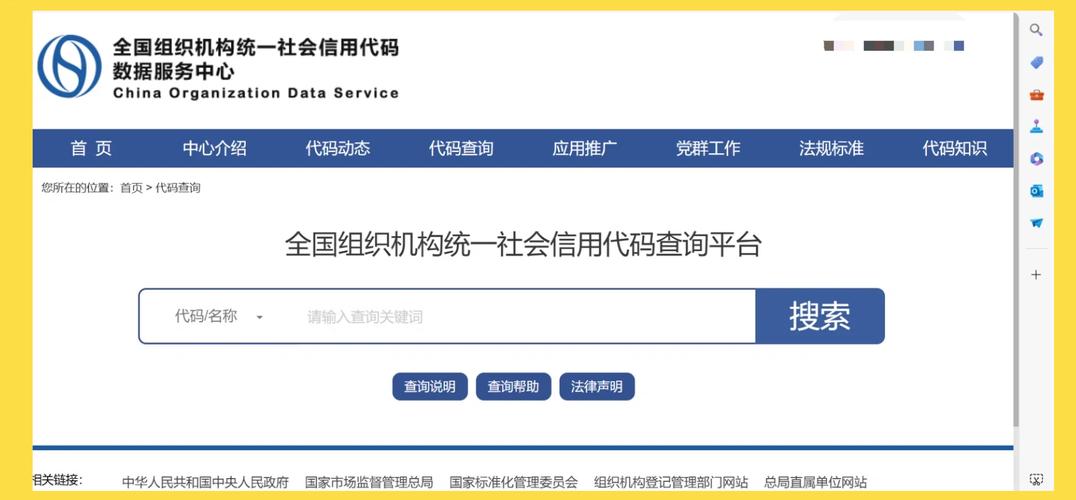This screenshot has height=500, width=1076.
Task: Click the 查询说明 button
Action: point(430,387)
